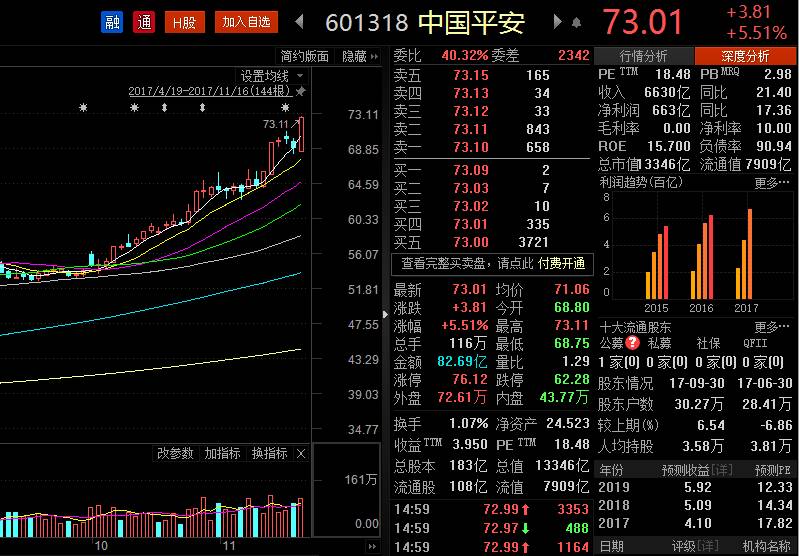Select the 2018 forecast row
799x556 pixels.
click(695, 505)
